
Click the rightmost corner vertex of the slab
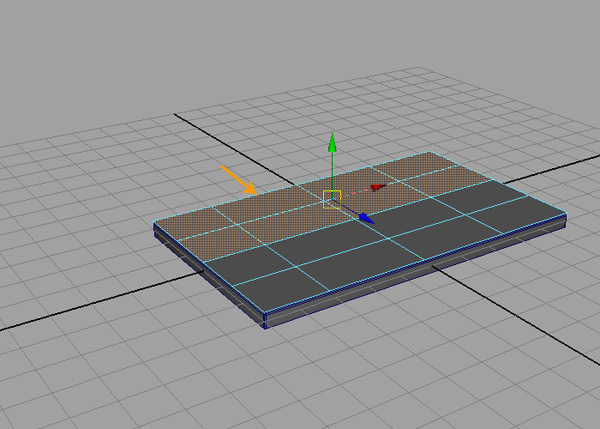[x=564, y=214]
